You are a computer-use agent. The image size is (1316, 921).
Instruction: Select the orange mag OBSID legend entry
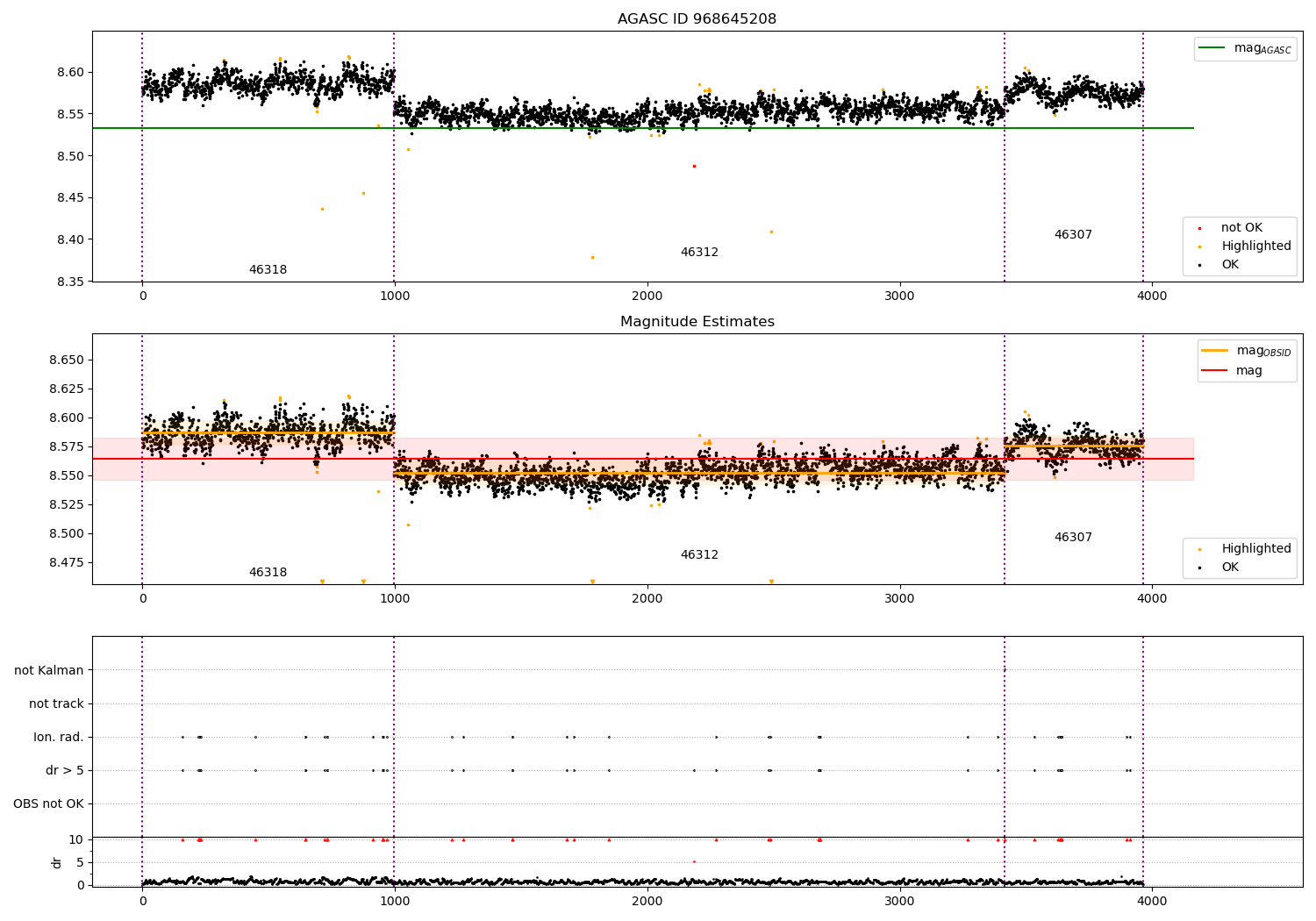click(1246, 351)
